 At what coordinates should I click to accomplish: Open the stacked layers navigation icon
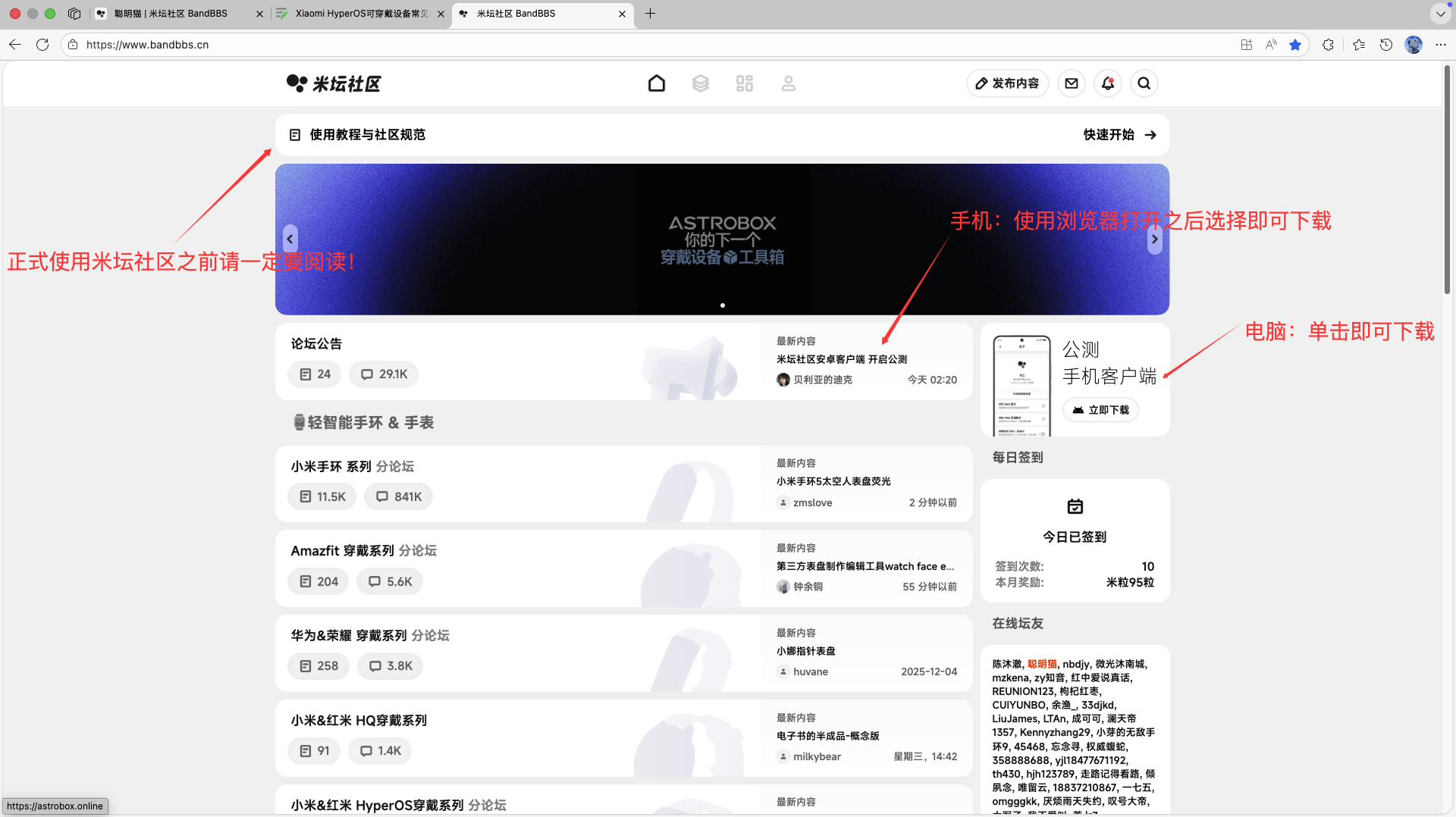point(701,83)
